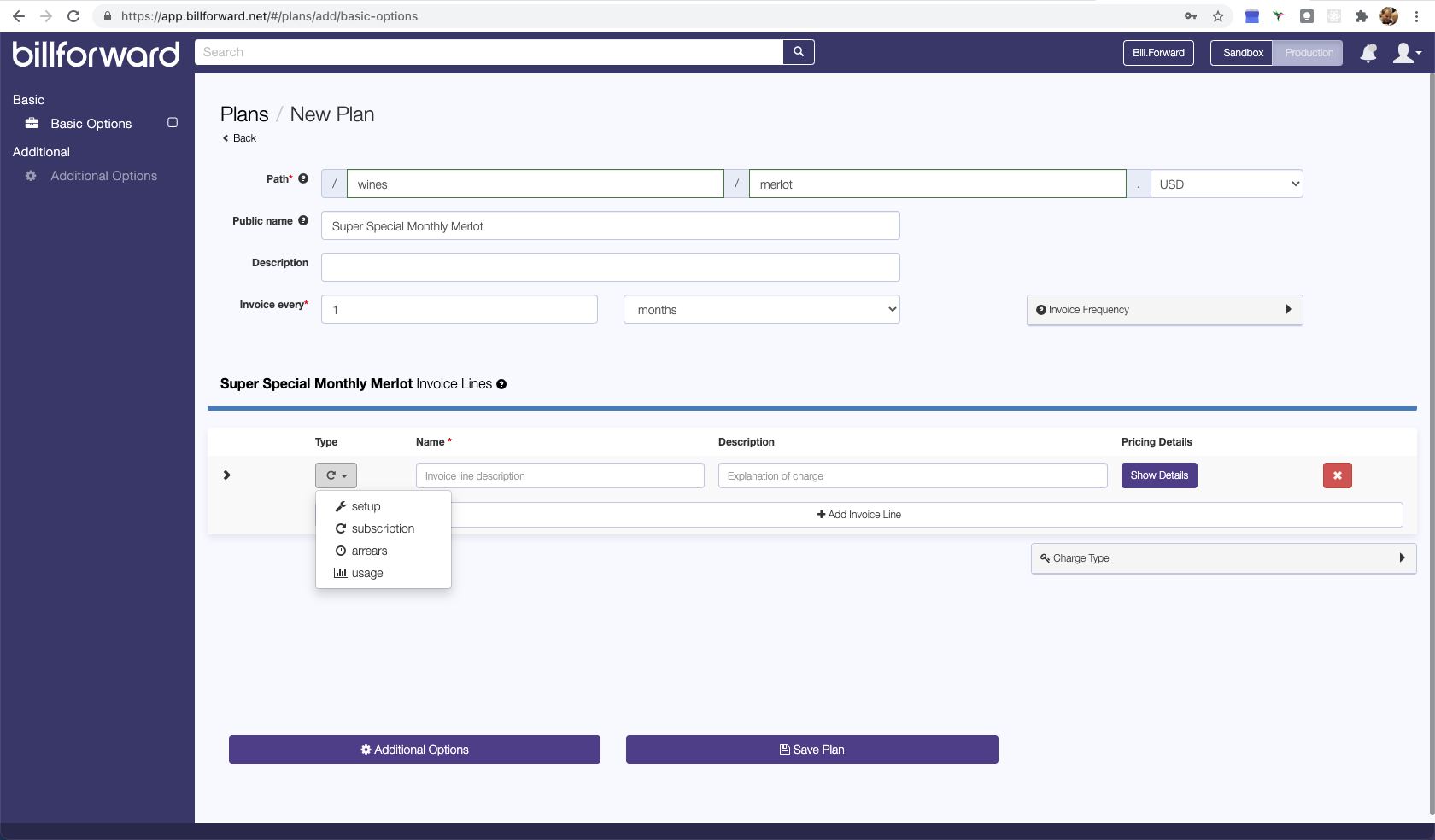Viewport: 1435px width, 840px height.
Task: Click the Basic Options briefcase icon
Action: pyautogui.click(x=32, y=123)
